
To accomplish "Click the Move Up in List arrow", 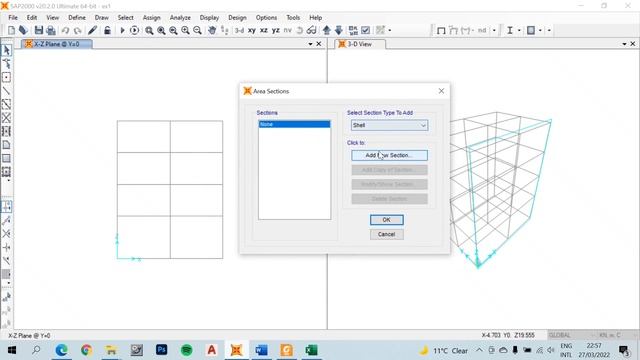I will (327, 30).
